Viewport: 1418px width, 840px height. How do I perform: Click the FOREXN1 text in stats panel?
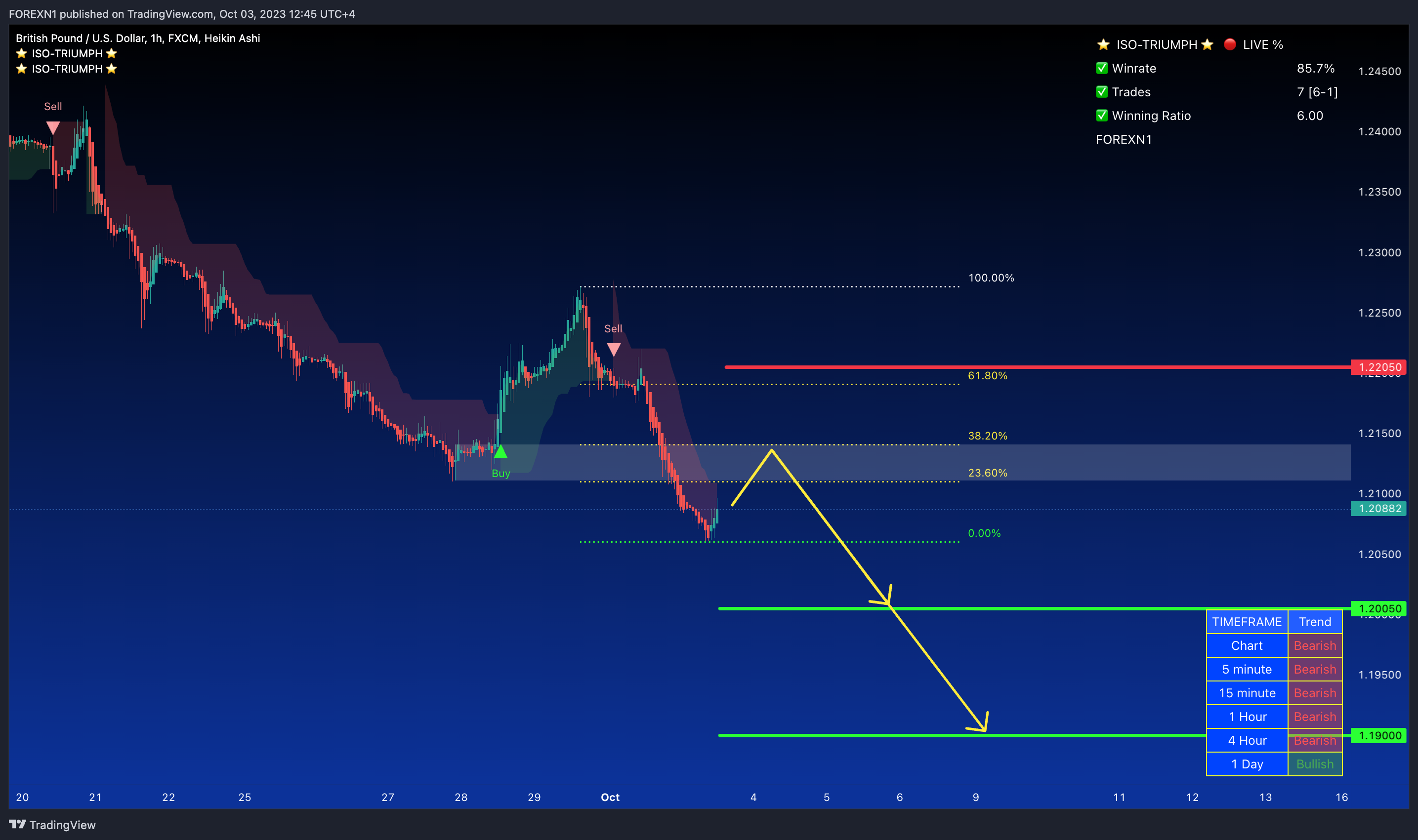1124,139
